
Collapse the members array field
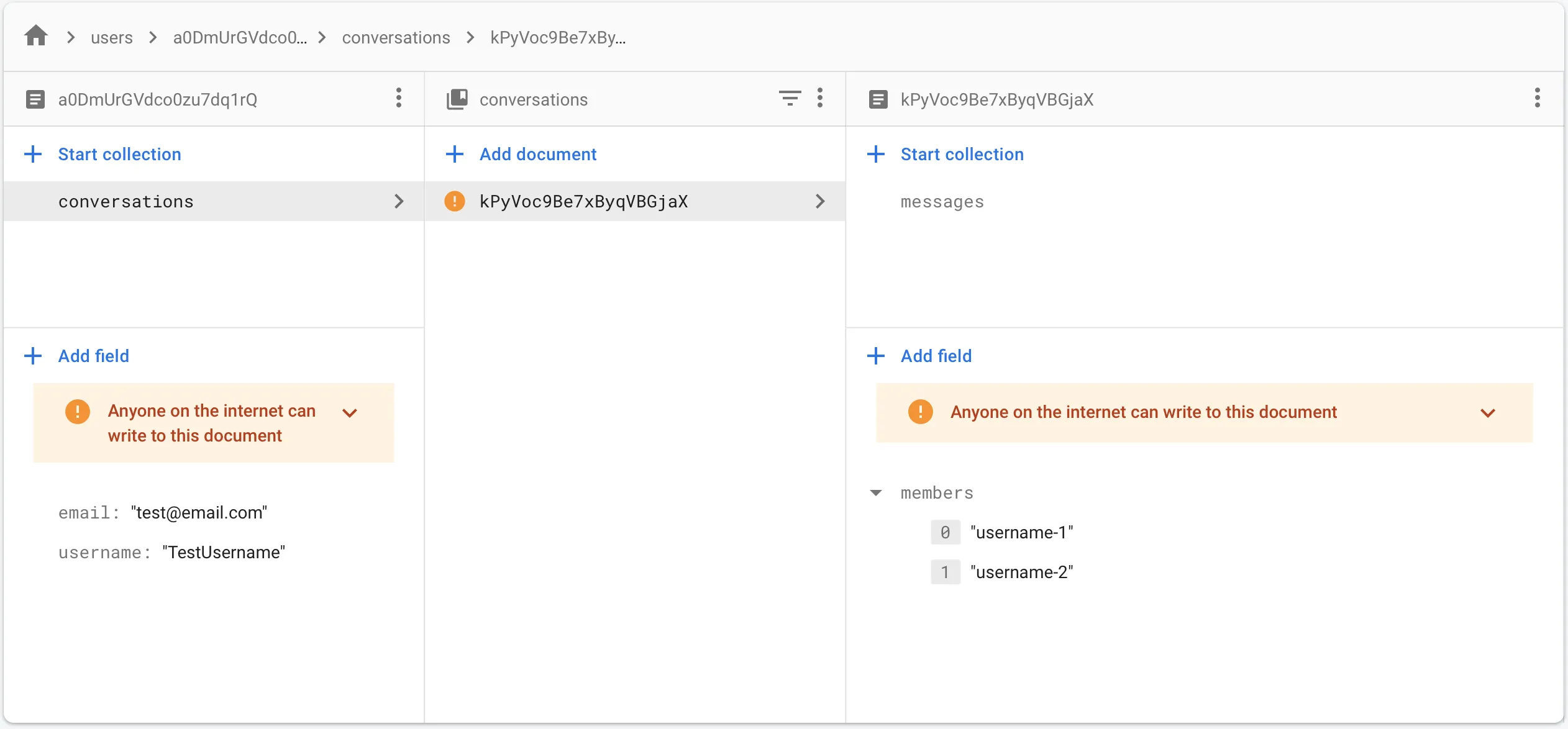tap(876, 493)
